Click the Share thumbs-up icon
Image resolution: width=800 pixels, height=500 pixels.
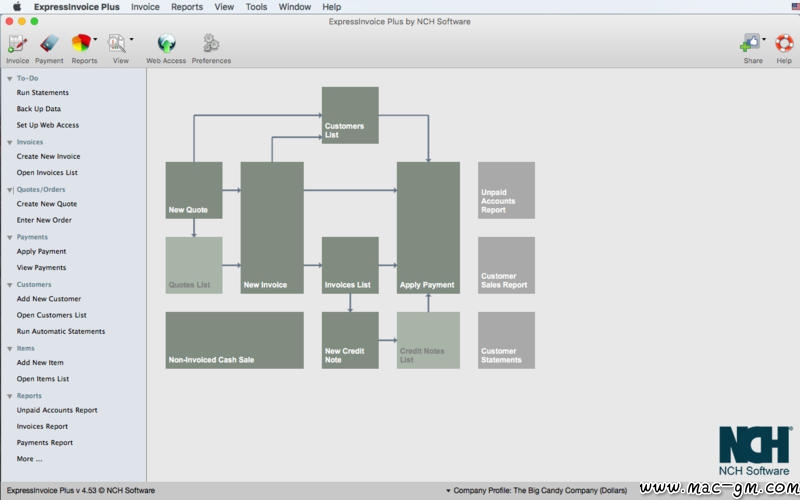[750, 44]
